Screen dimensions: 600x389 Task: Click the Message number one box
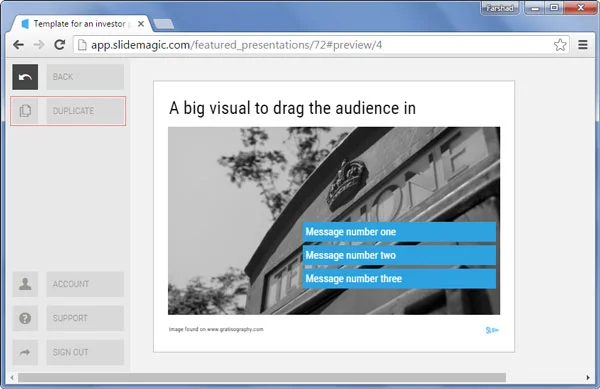[x=399, y=232]
